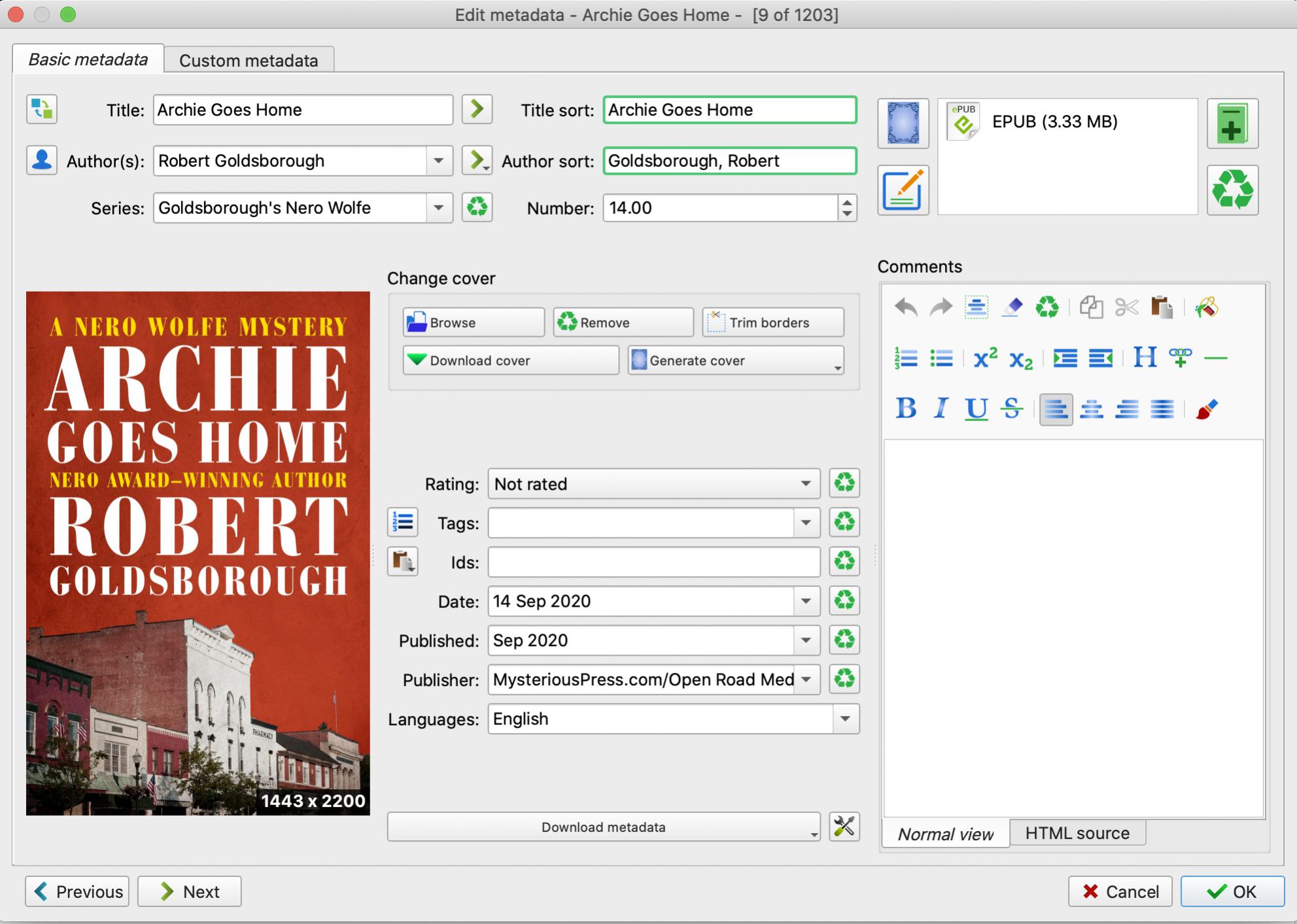Click the paste icon beside the Ids field
The height and width of the screenshot is (924, 1297).
pyautogui.click(x=403, y=561)
